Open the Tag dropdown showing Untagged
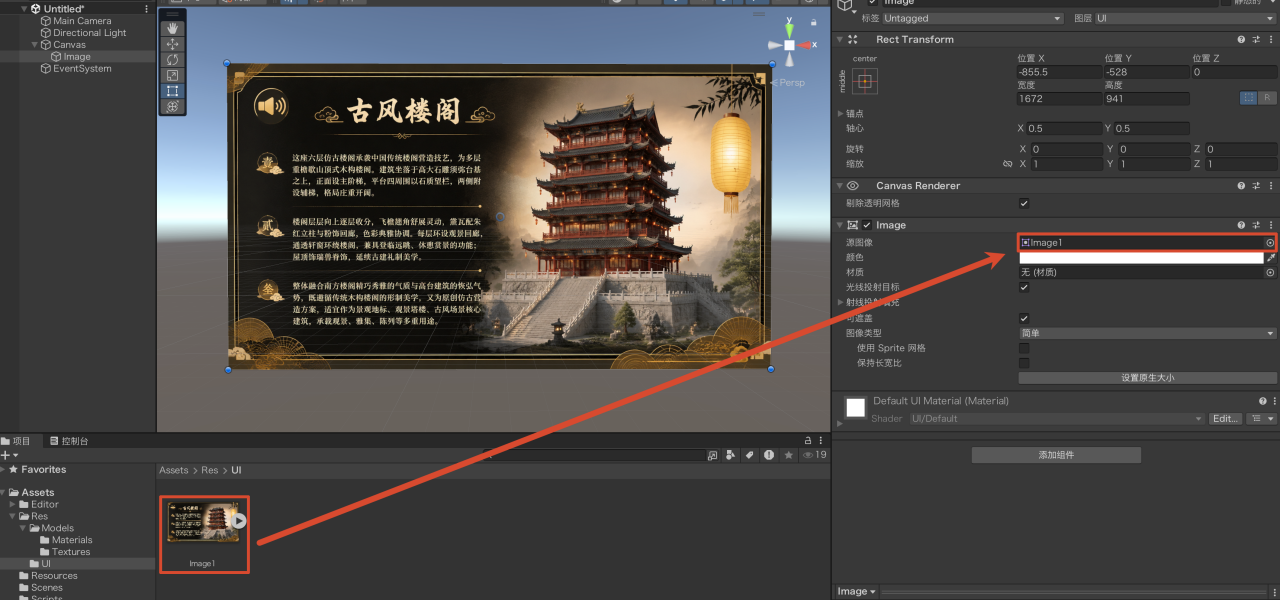The width and height of the screenshot is (1280, 600). click(x=973, y=18)
